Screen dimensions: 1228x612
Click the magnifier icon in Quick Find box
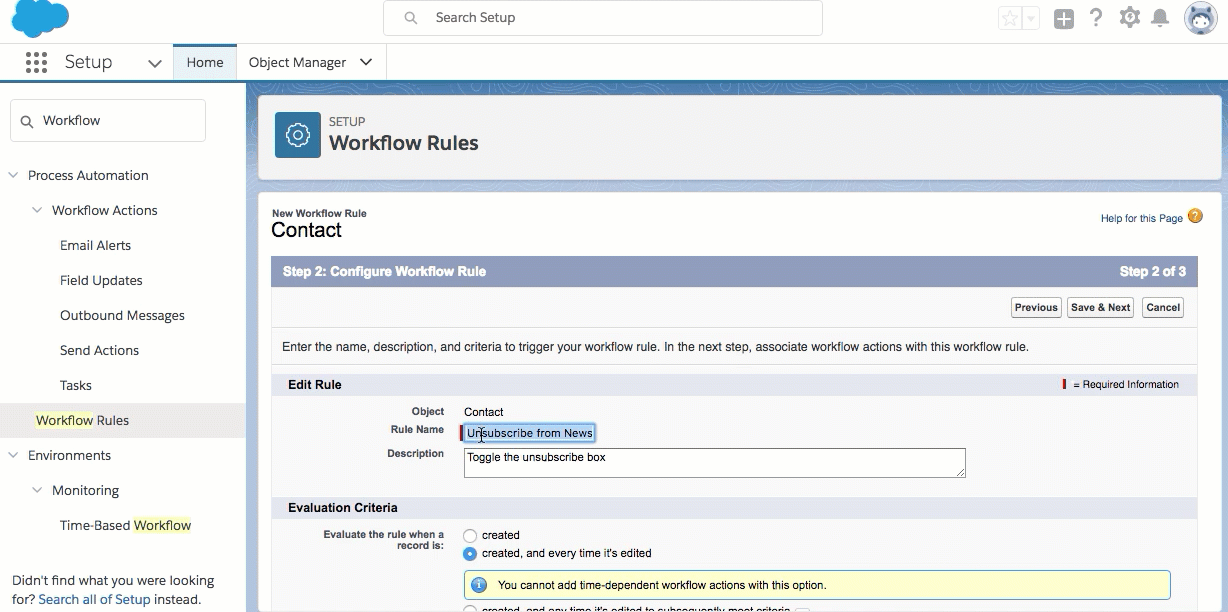27,121
